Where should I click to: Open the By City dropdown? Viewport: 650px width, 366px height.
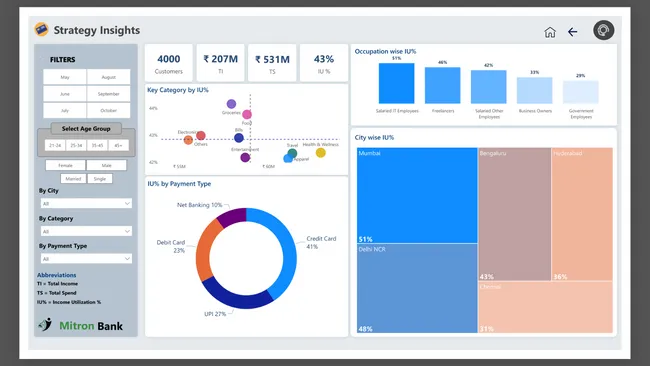click(86, 204)
